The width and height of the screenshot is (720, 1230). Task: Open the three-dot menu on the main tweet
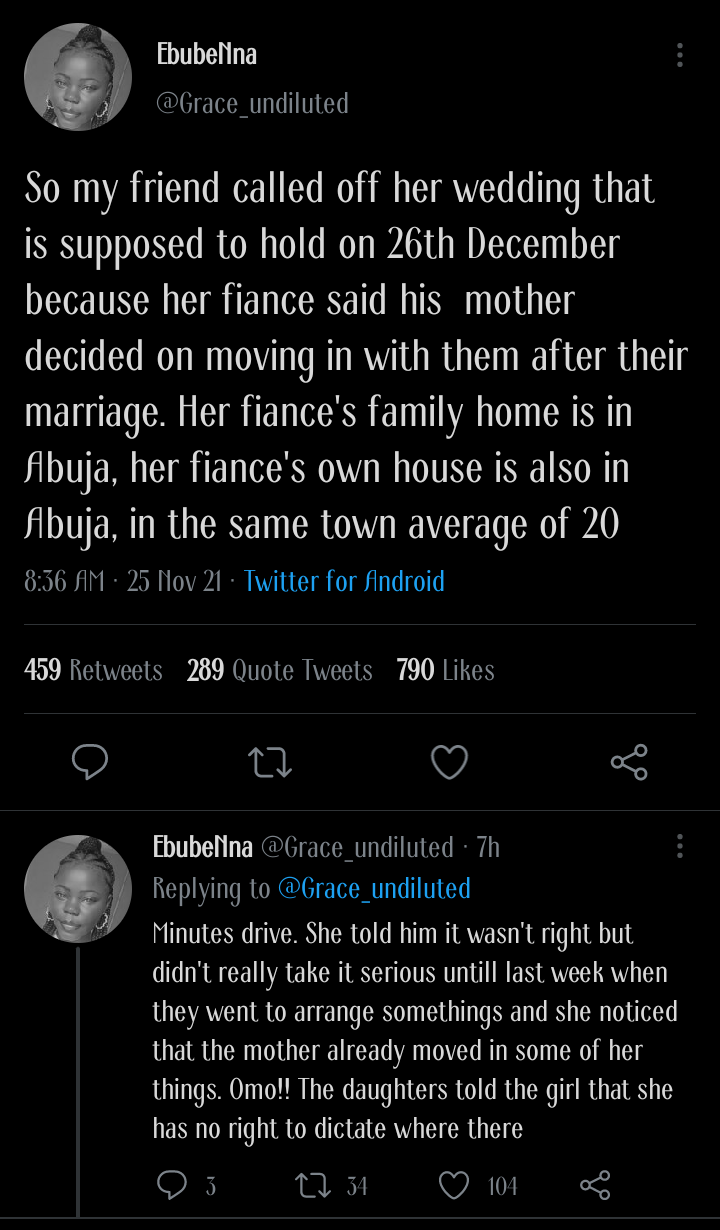point(681,55)
